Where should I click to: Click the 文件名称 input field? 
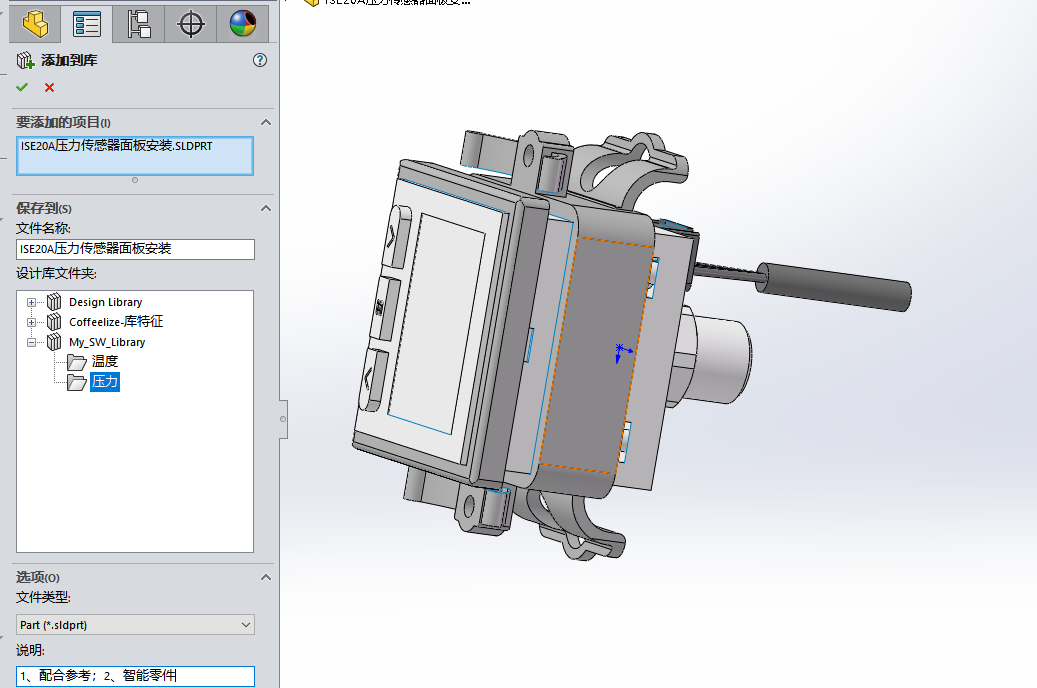click(135, 249)
